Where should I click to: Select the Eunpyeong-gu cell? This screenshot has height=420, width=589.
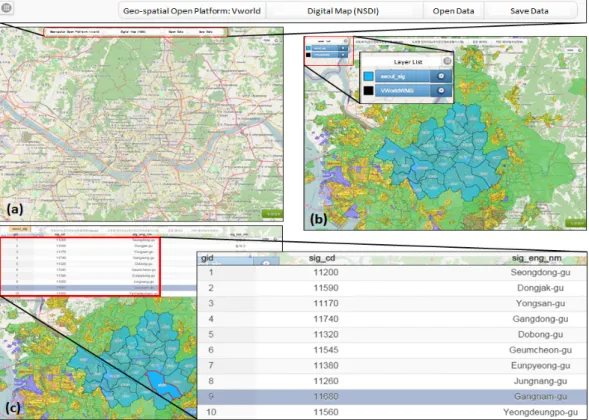[x=540, y=365]
